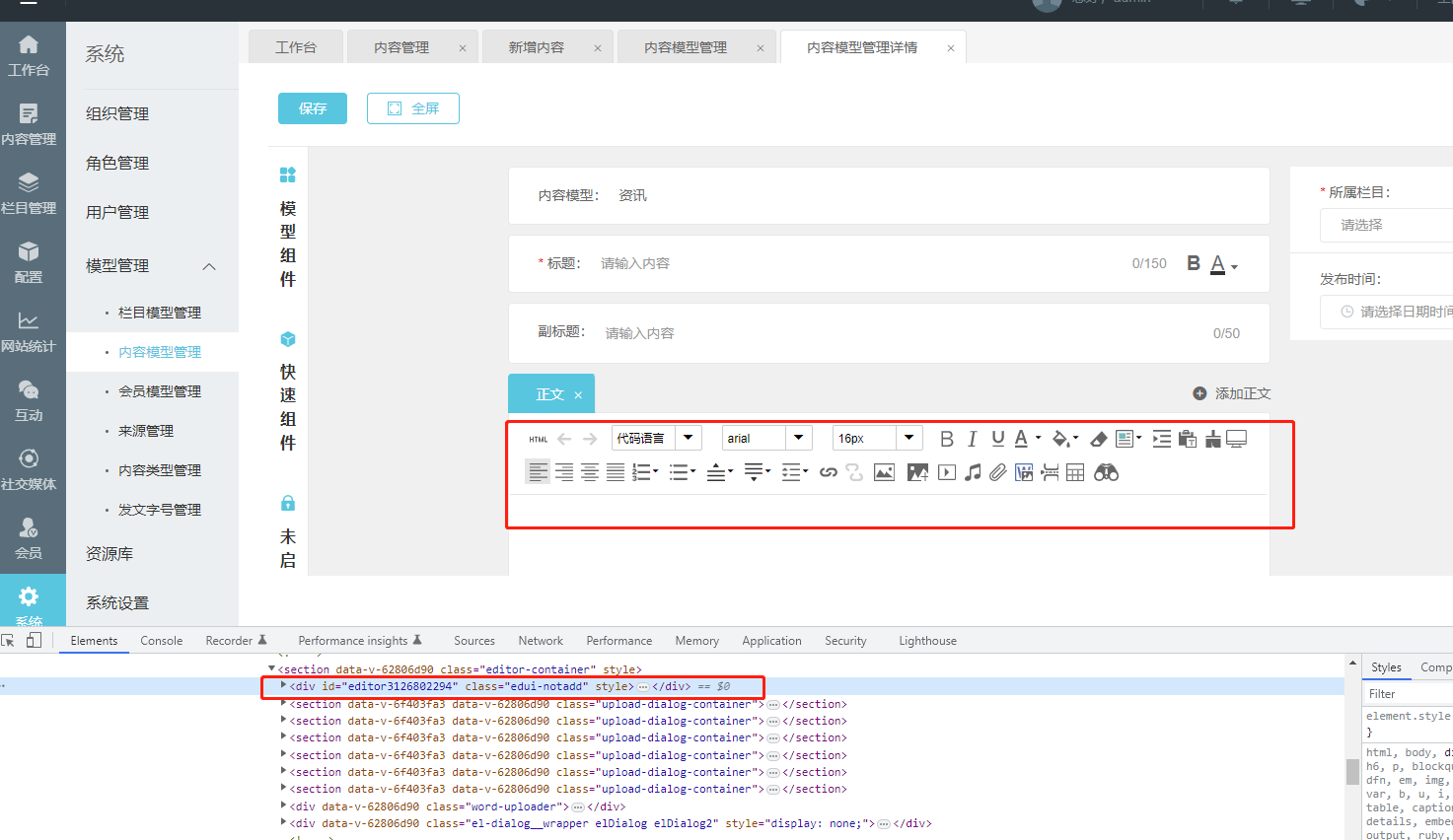The height and width of the screenshot is (840, 1453).
Task: Click the 保存 button
Action: 312,108
